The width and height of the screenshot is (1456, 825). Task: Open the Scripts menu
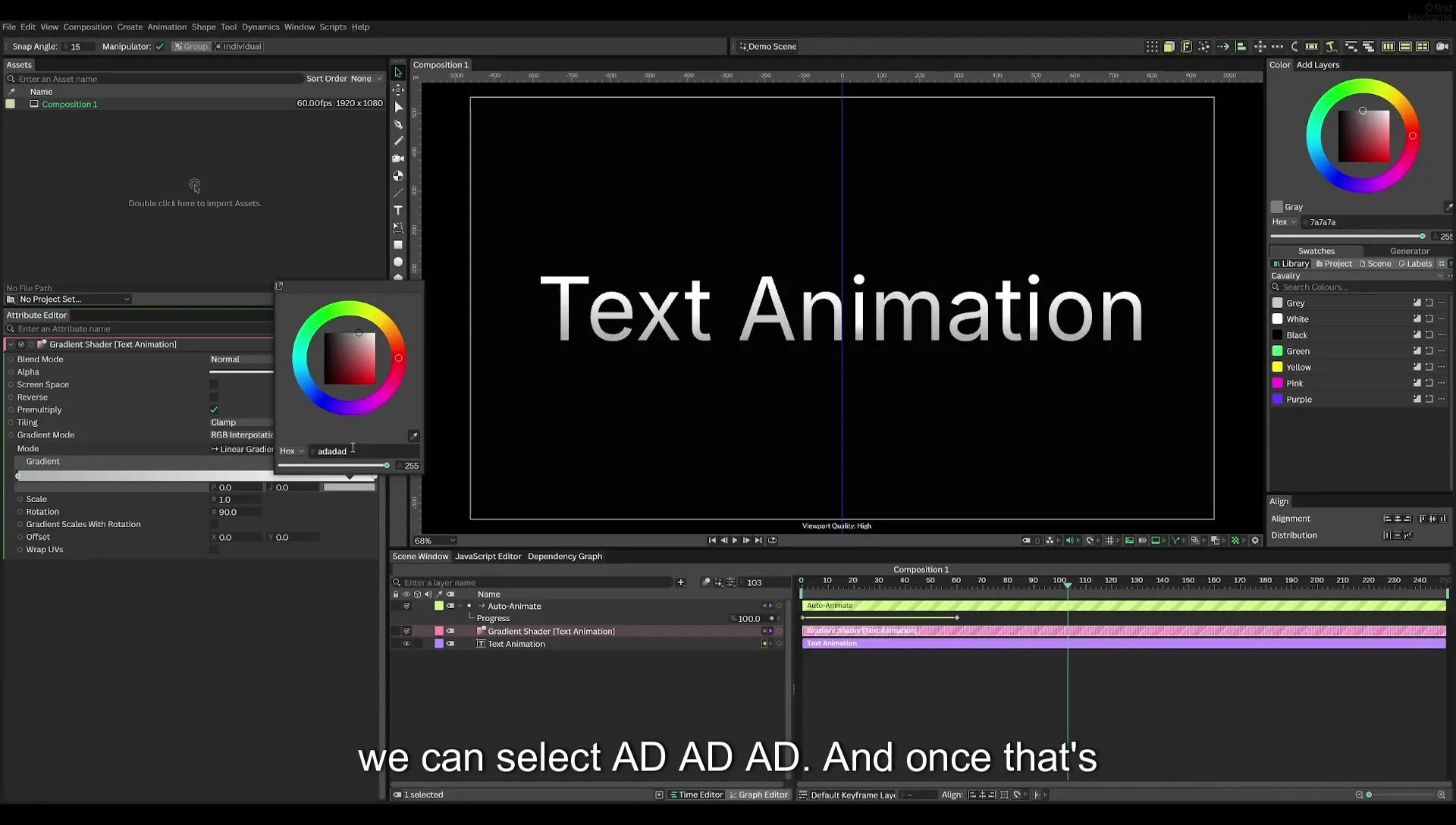pyautogui.click(x=333, y=27)
